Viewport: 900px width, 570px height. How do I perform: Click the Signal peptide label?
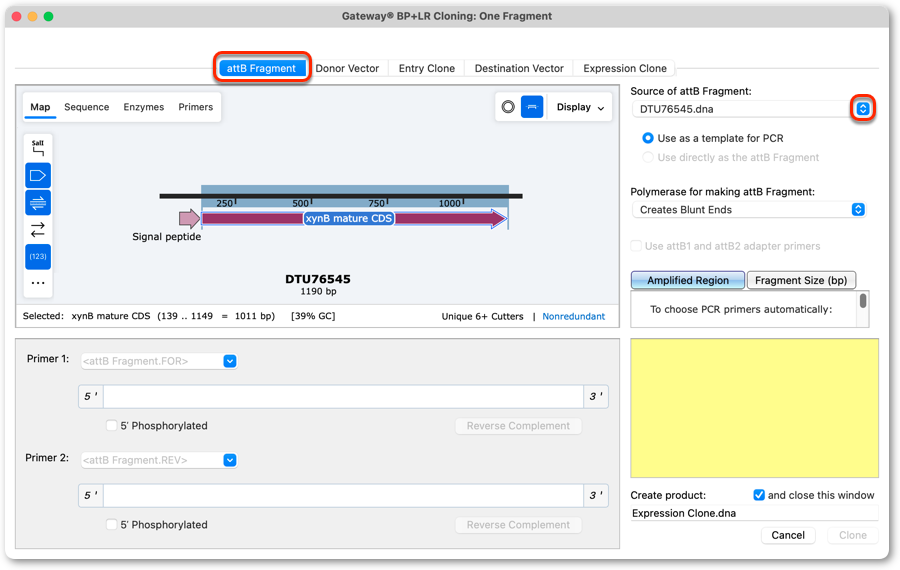[166, 236]
